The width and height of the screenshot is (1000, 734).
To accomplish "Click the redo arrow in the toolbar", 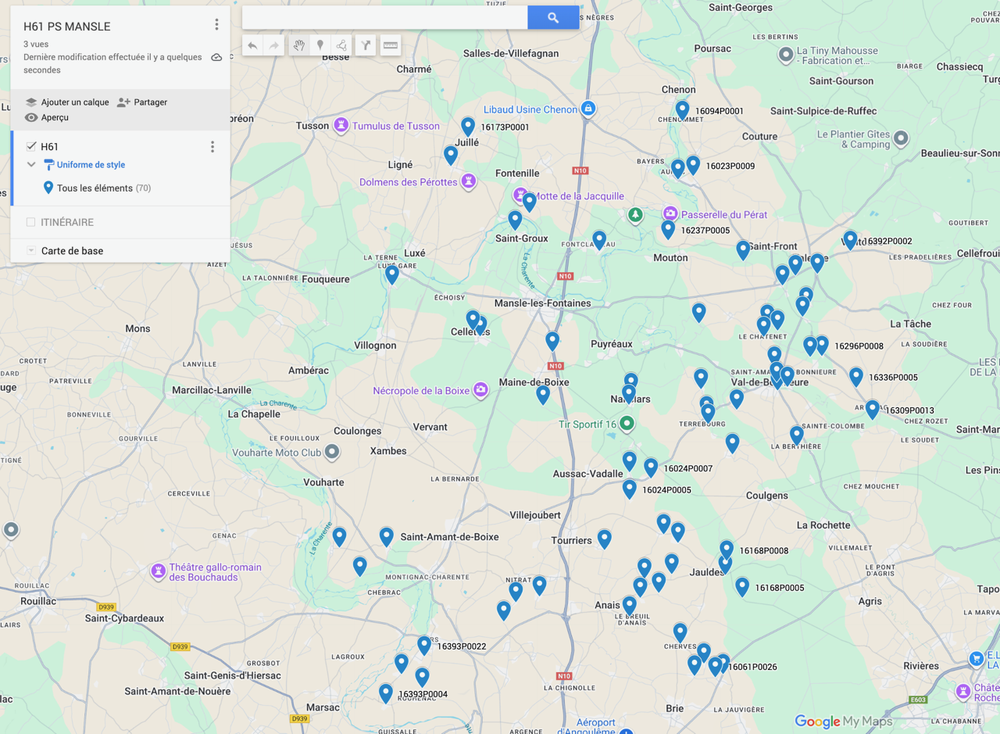I will tap(273, 45).
